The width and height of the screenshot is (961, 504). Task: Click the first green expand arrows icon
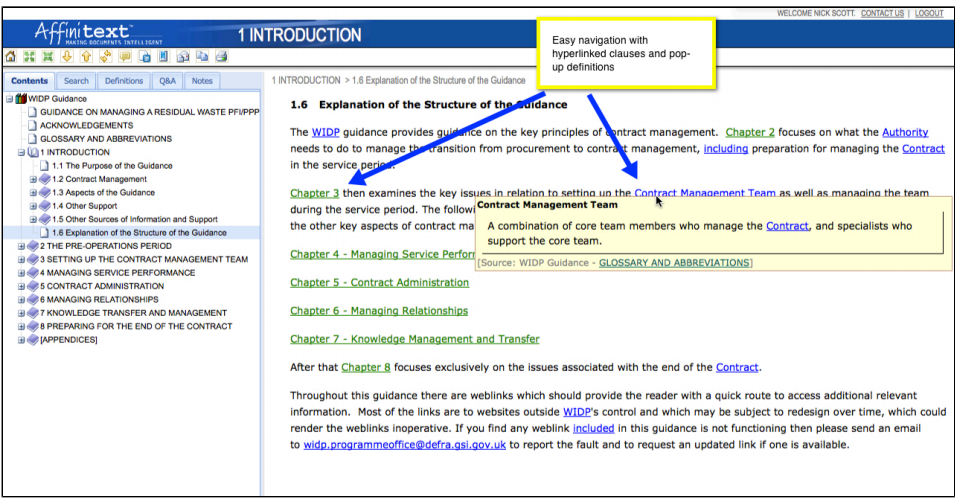[30, 57]
